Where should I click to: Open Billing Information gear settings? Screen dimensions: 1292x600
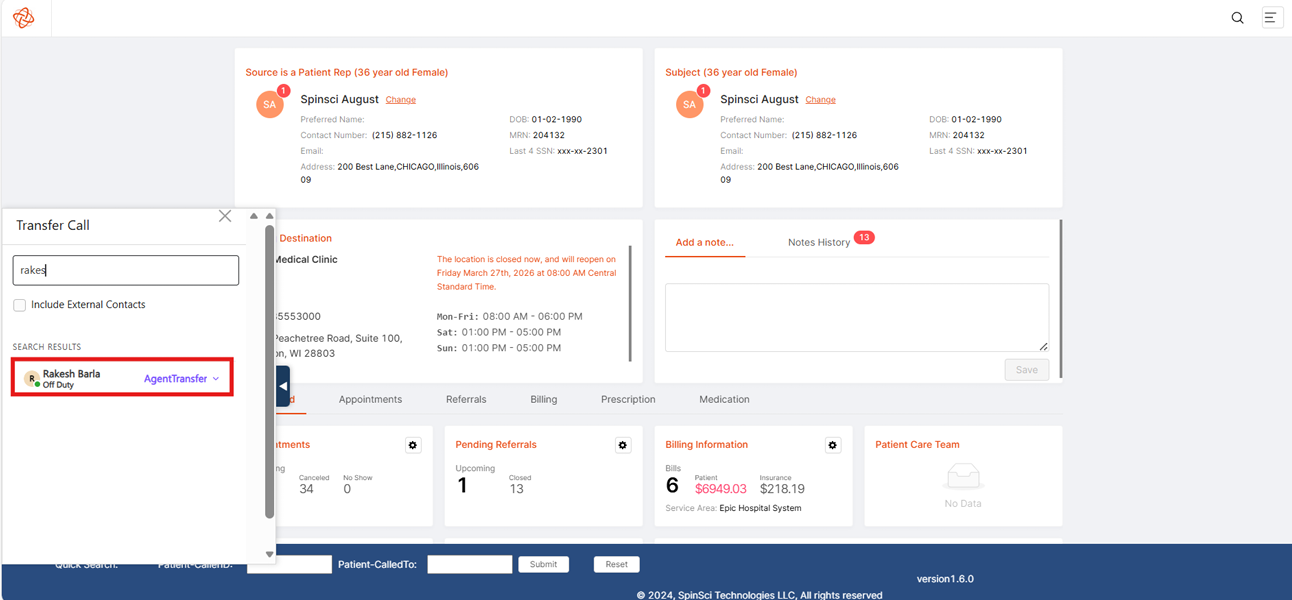833,445
